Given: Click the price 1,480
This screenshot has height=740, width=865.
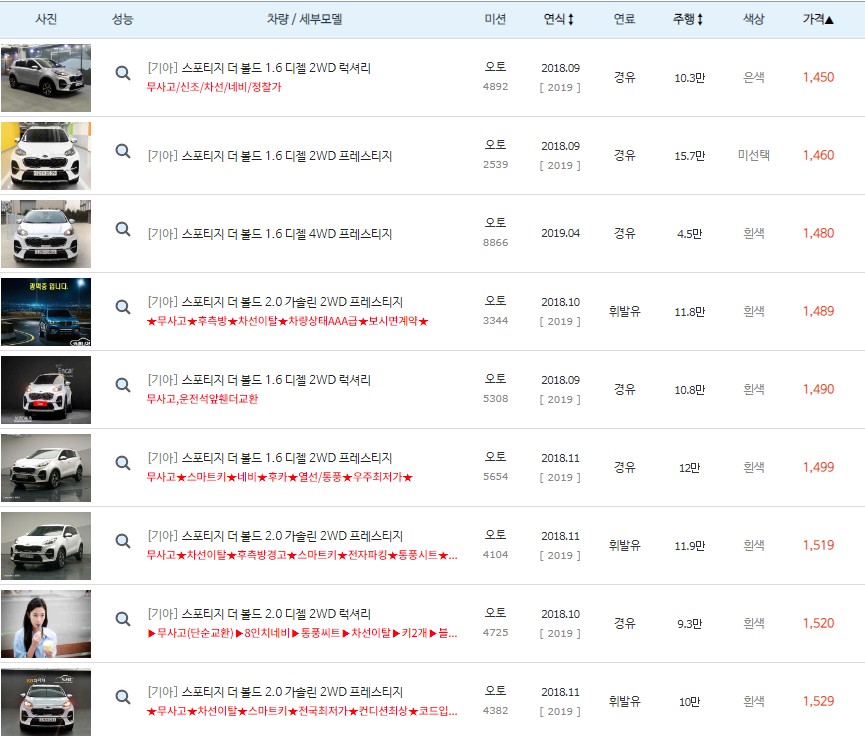Looking at the screenshot, I should point(818,233).
